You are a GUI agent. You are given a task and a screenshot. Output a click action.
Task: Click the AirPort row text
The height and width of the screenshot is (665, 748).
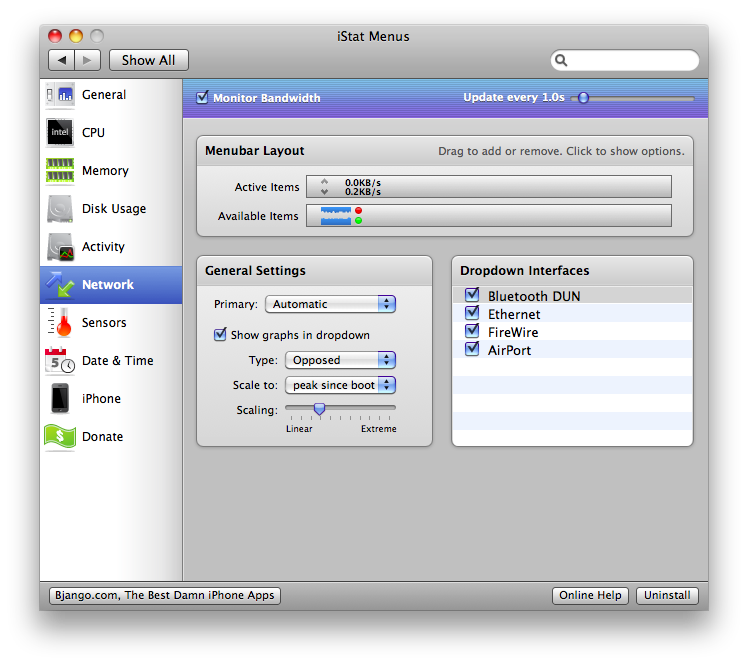pos(509,350)
